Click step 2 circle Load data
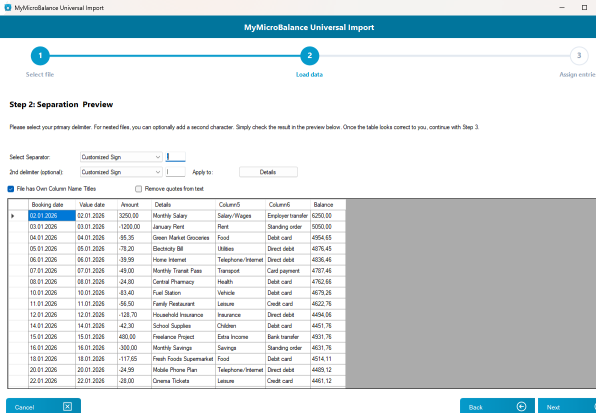The height and width of the screenshot is (413, 596). click(309, 56)
